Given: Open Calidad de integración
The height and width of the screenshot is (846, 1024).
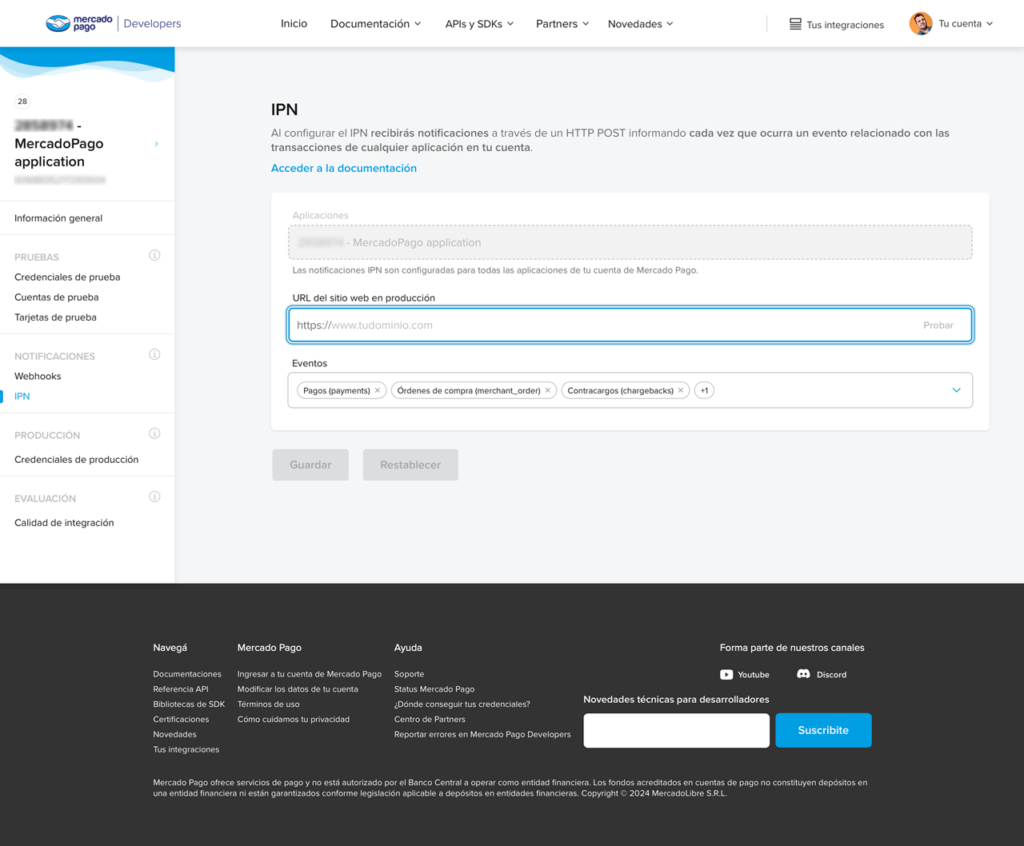Looking at the screenshot, I should [x=64, y=523].
